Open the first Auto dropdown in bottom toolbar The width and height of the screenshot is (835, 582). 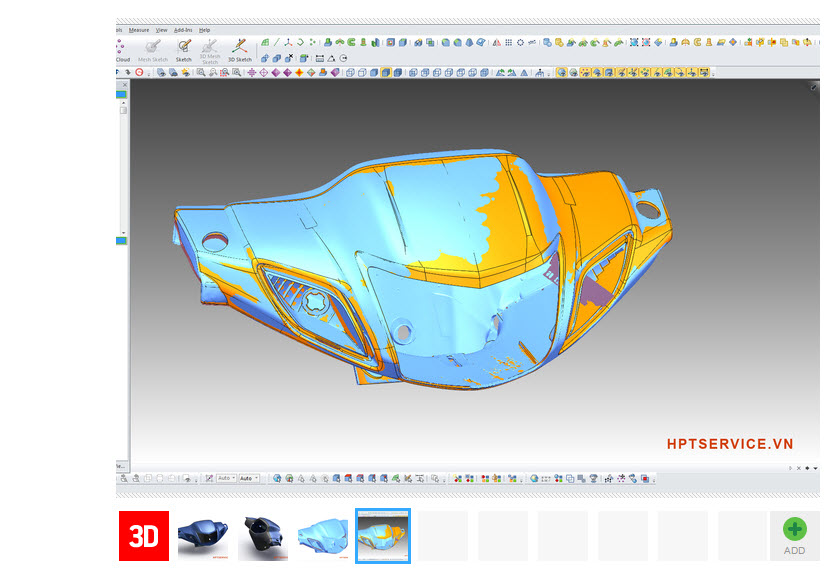pos(225,479)
